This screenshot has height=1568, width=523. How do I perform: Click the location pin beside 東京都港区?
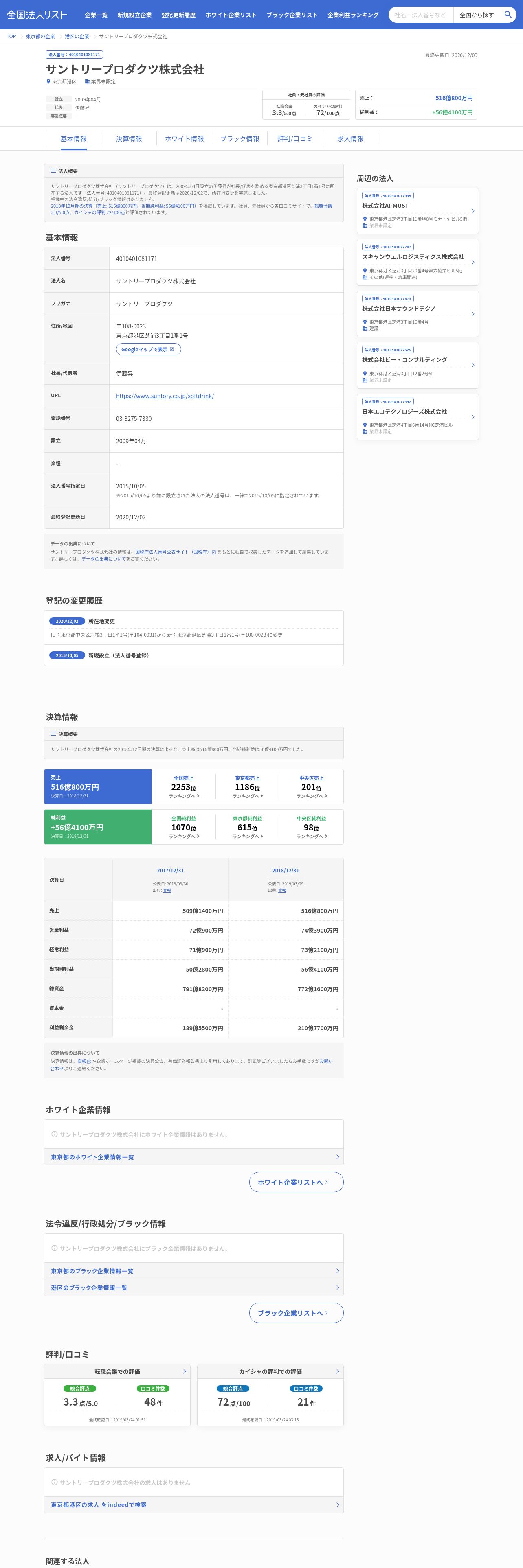pyautogui.click(x=49, y=81)
